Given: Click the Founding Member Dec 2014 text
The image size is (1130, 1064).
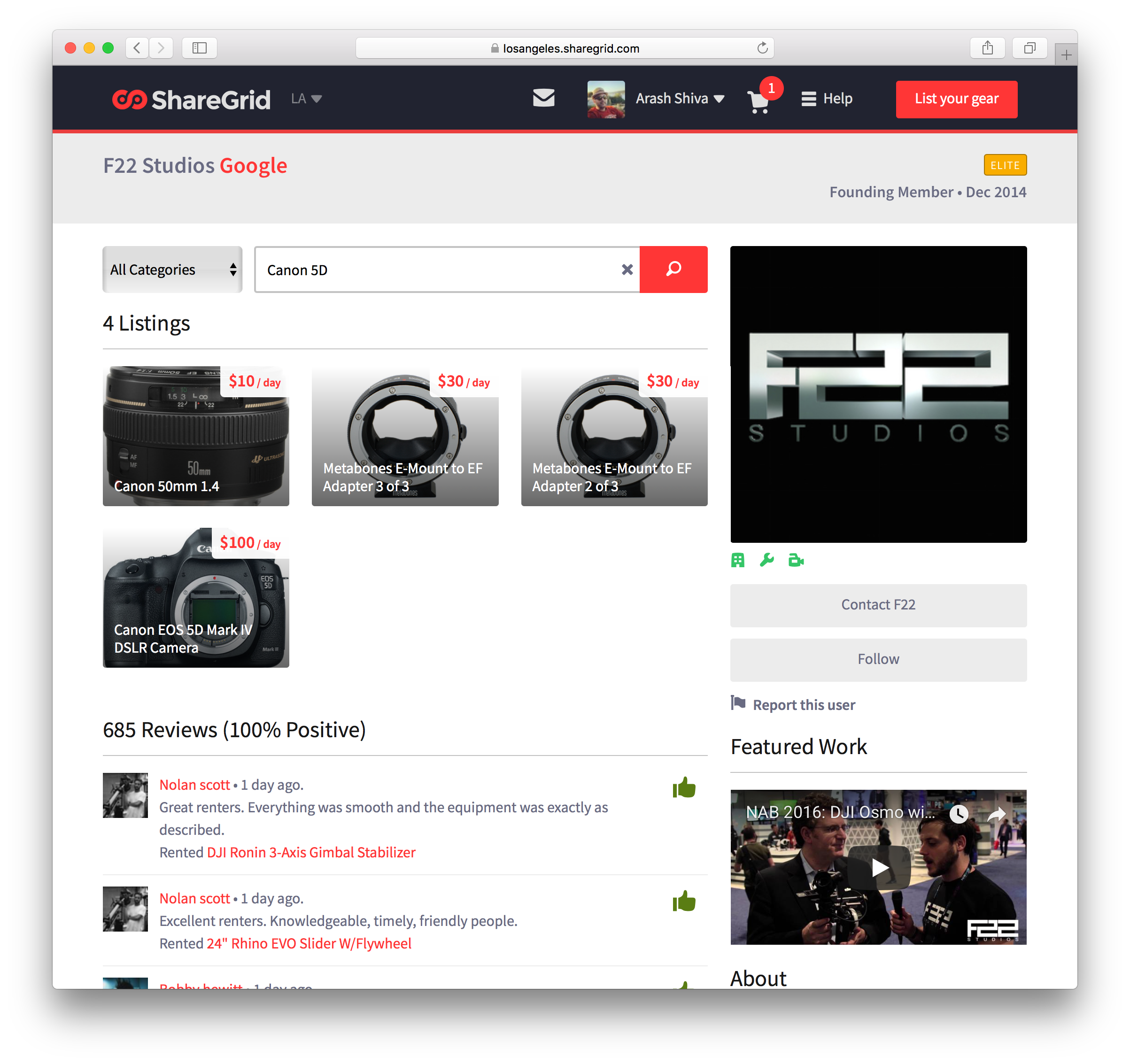Looking at the screenshot, I should click(928, 192).
